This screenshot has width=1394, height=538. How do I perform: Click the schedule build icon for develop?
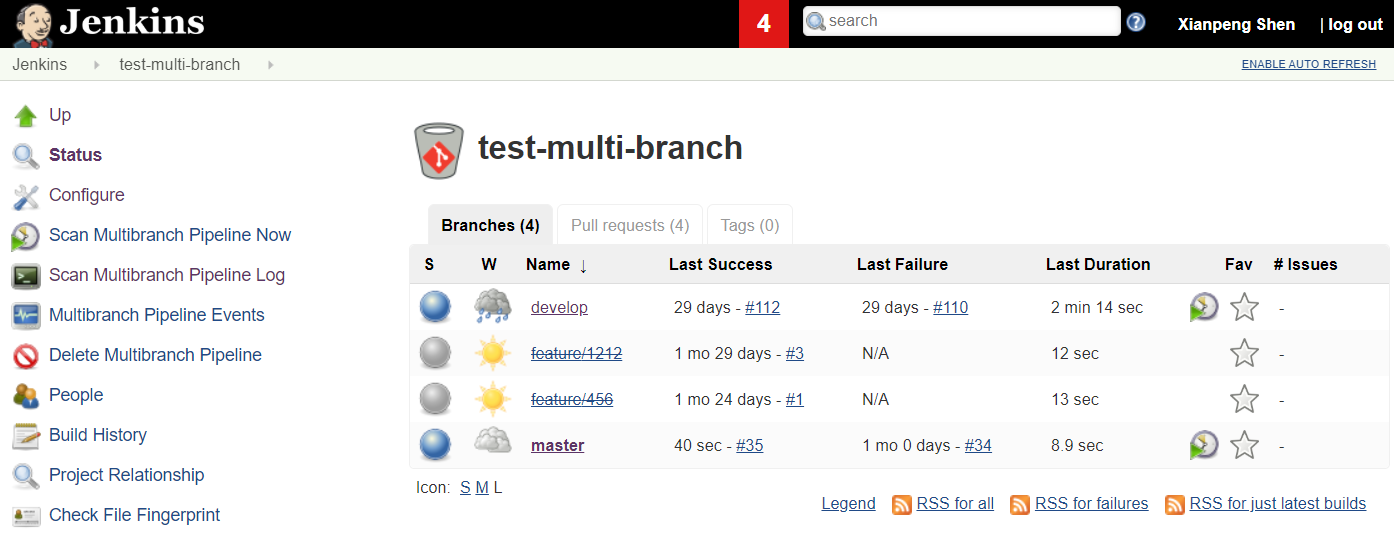pyautogui.click(x=1204, y=307)
